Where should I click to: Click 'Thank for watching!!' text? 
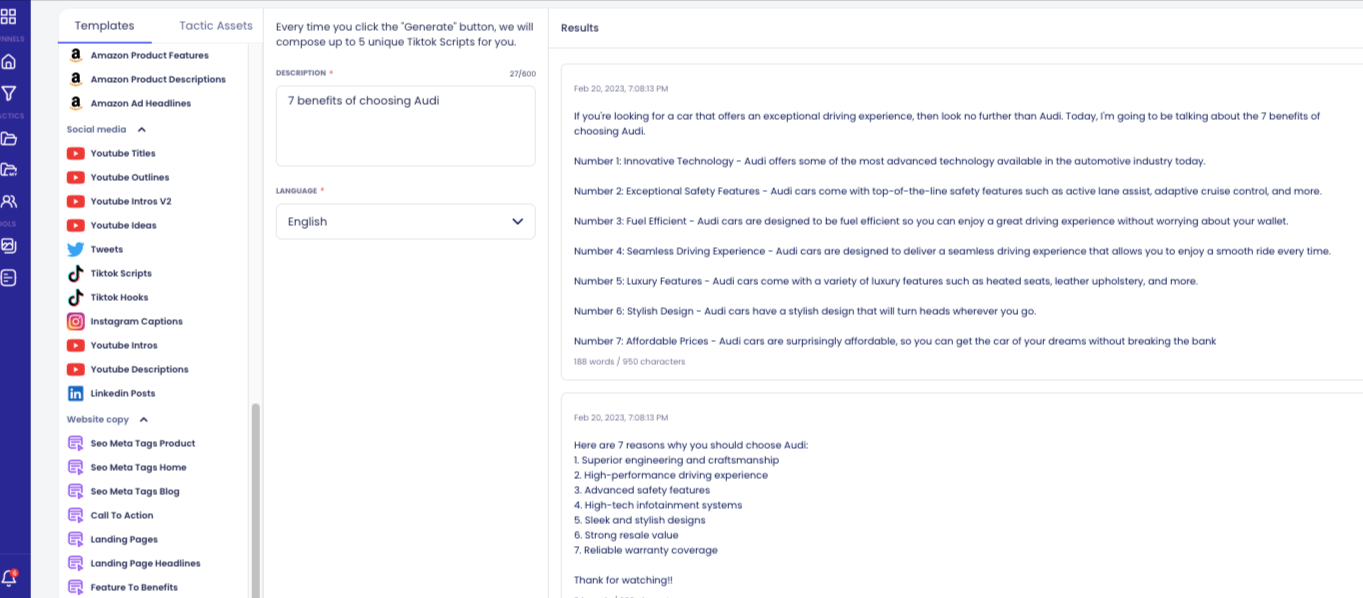(x=623, y=580)
